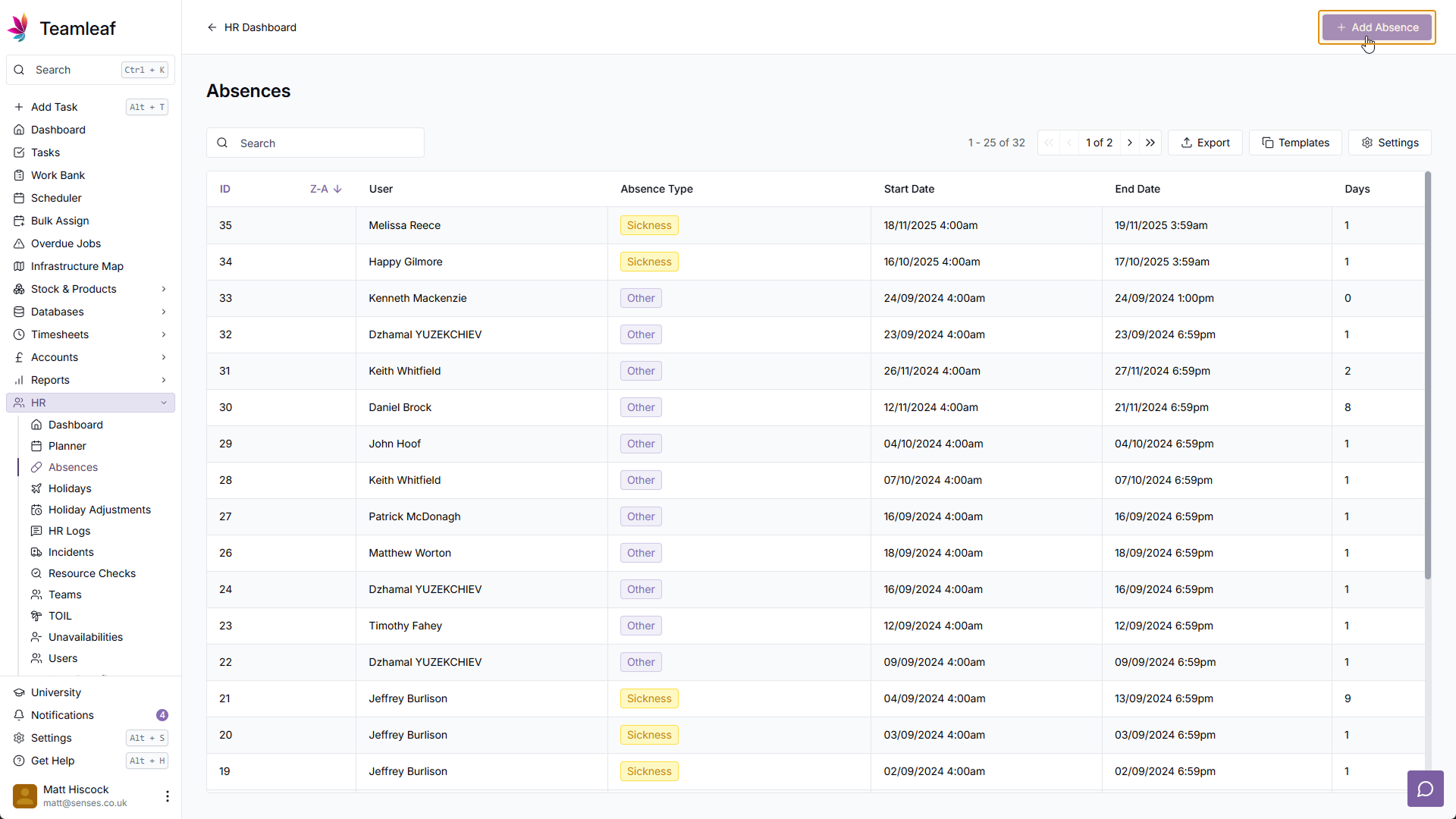Go to next page arrow
The image size is (1456, 819).
pos(1130,143)
